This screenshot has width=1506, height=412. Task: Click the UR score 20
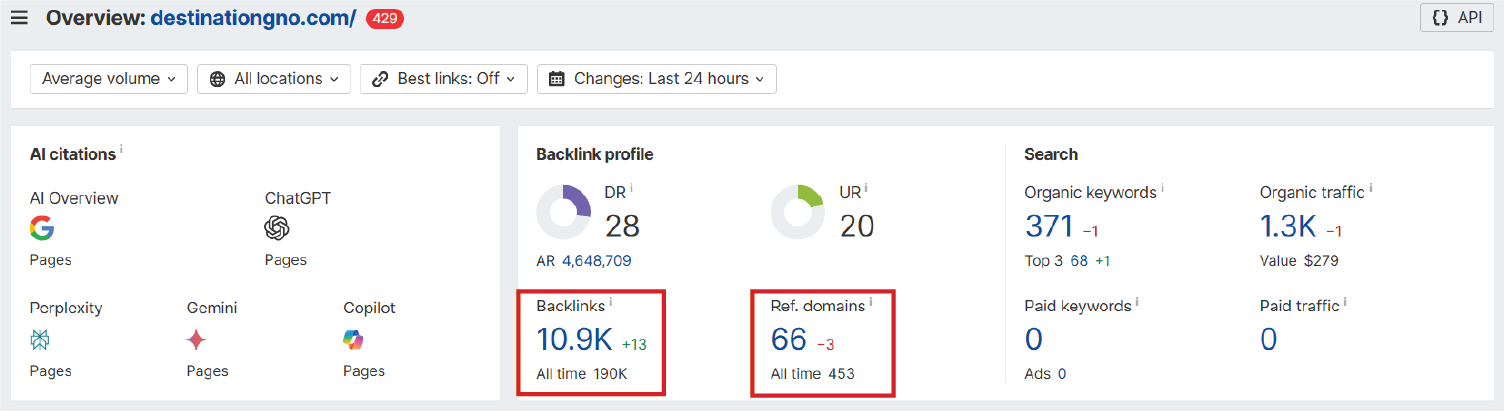(x=856, y=225)
